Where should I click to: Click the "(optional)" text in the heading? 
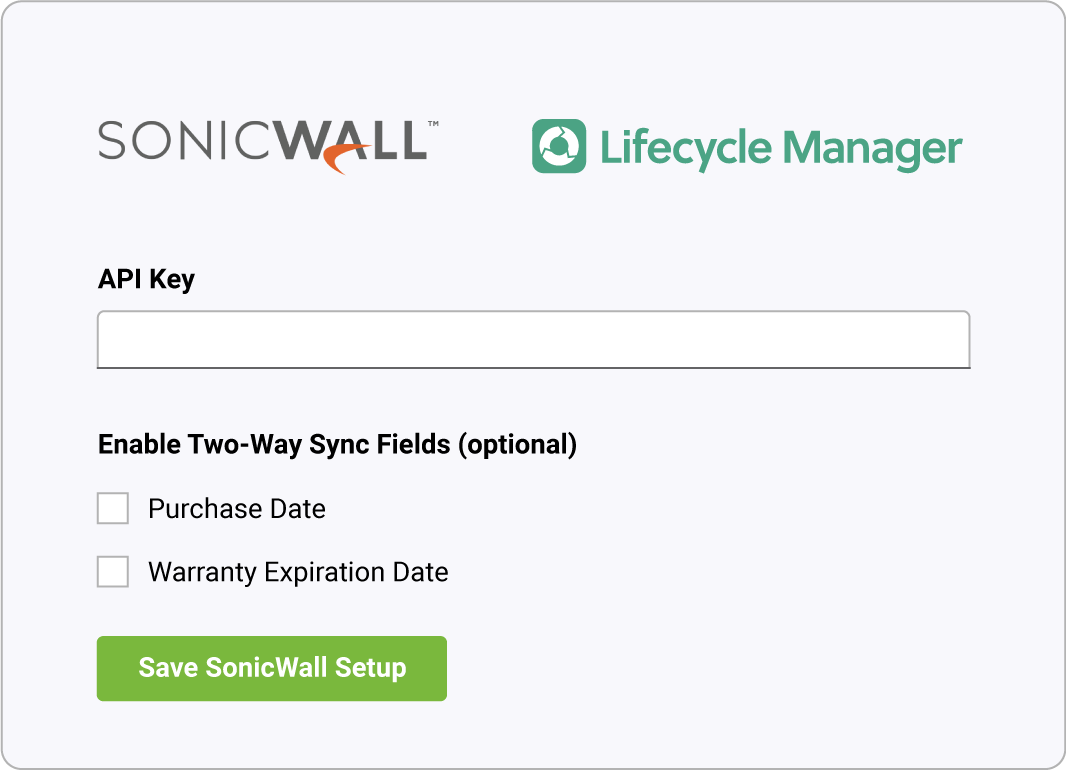(517, 444)
